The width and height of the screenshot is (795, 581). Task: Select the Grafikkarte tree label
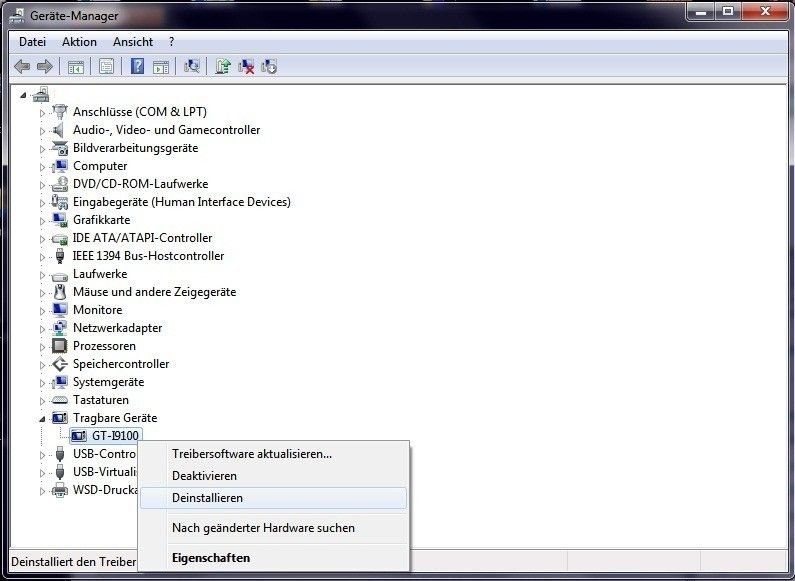tap(101, 220)
